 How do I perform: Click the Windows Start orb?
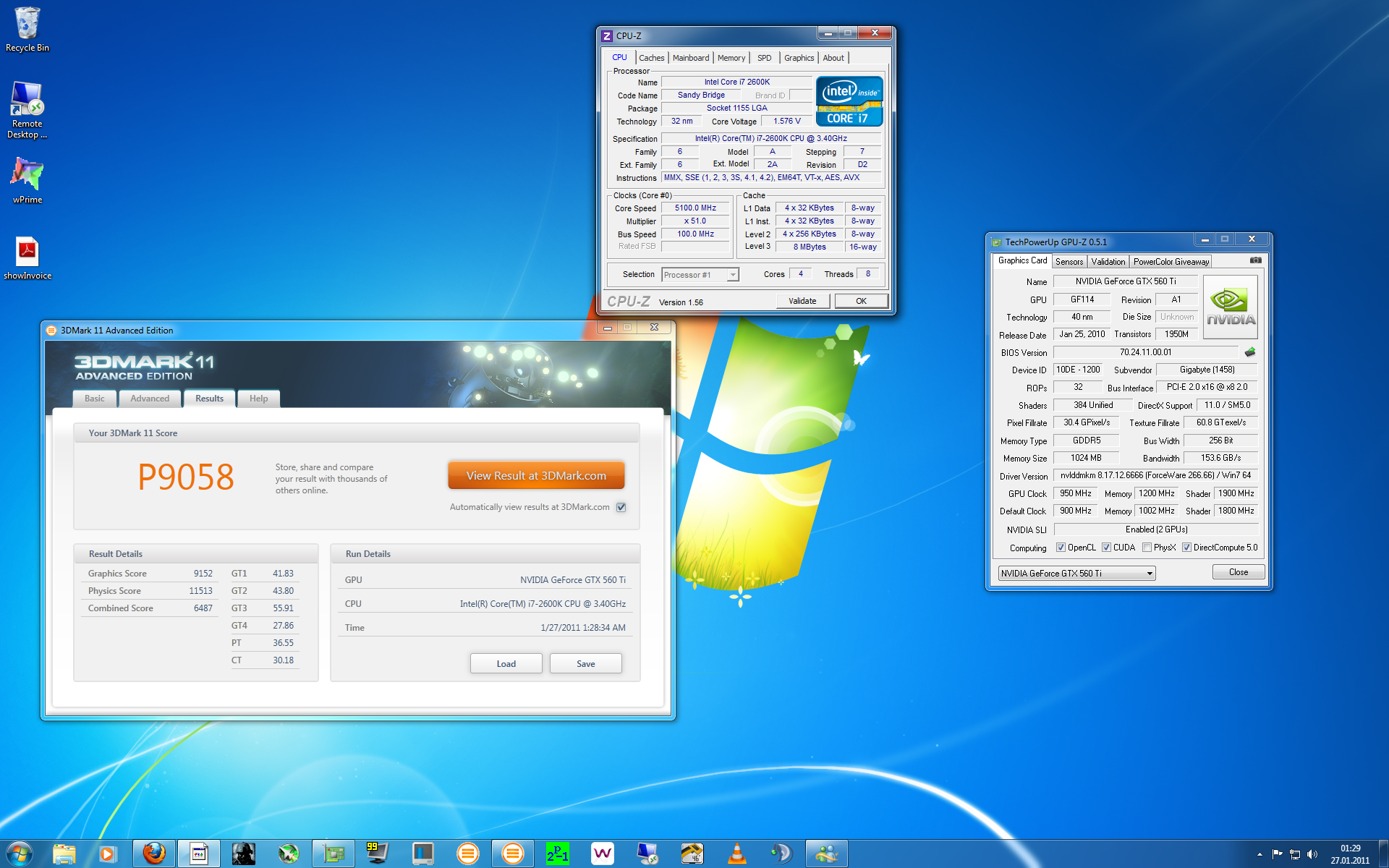[19, 854]
